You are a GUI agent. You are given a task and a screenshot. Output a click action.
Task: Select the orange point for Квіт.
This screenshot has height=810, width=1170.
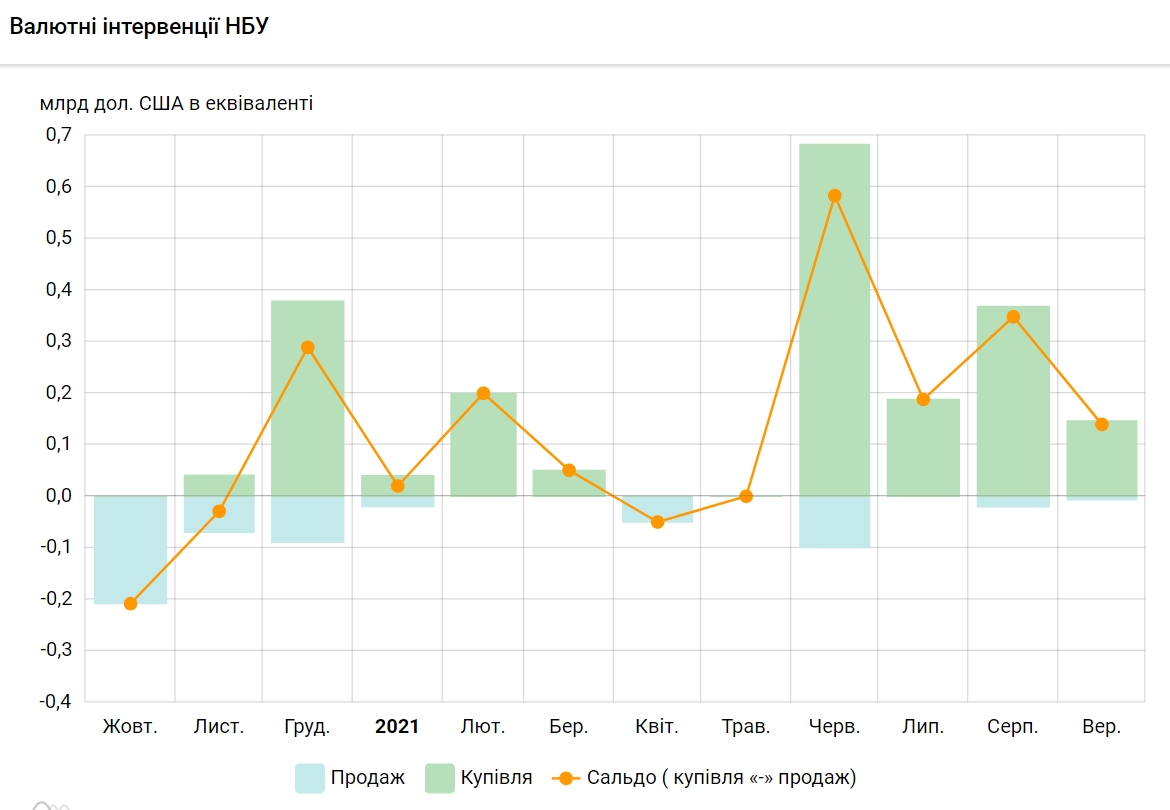tap(657, 522)
